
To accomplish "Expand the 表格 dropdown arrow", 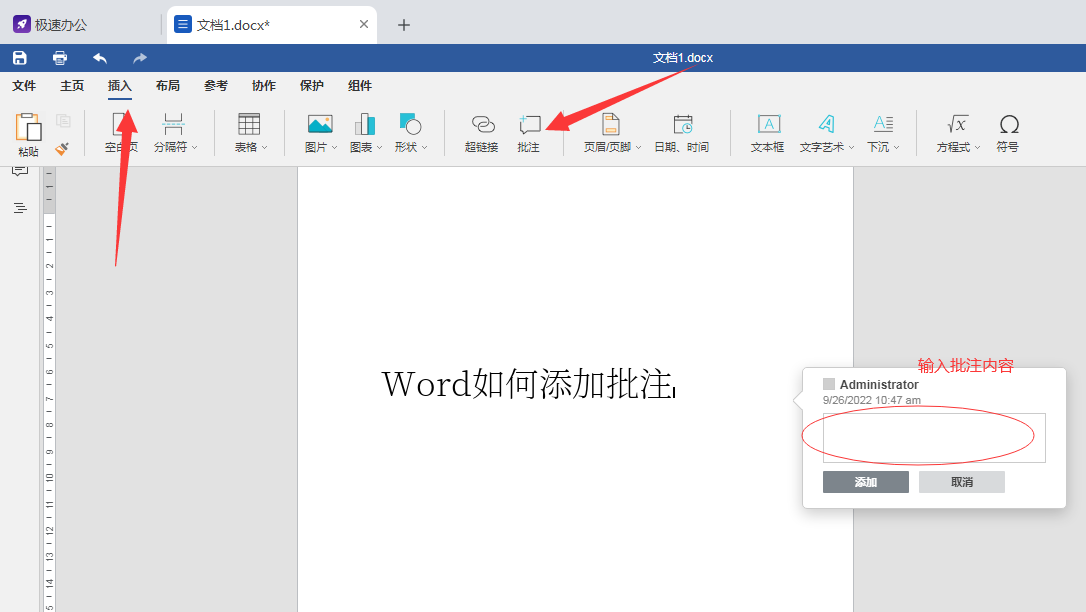I will pos(265,147).
